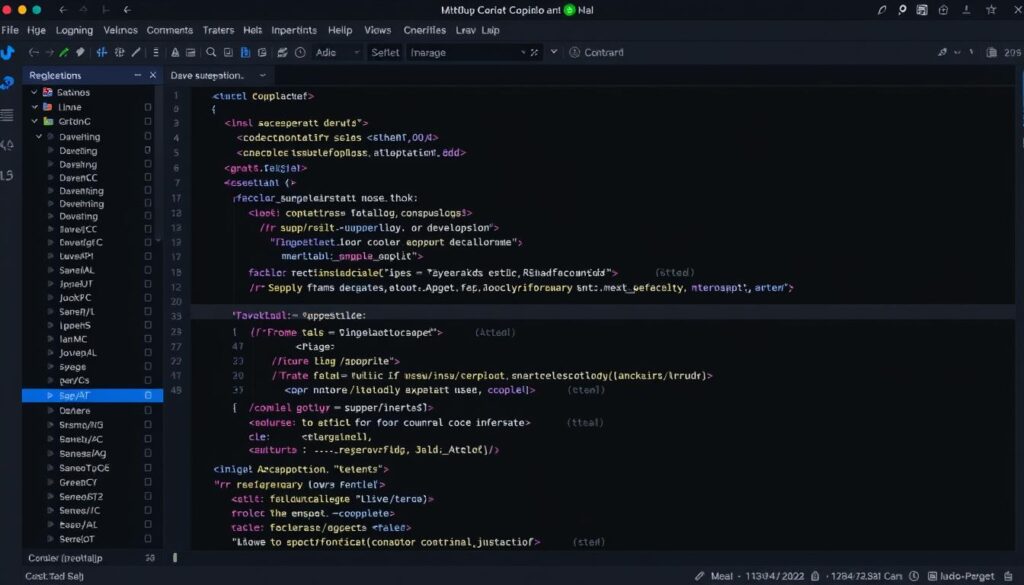Click the blue activity bar icon below logo
1024x585 pixels.
pos(7,83)
